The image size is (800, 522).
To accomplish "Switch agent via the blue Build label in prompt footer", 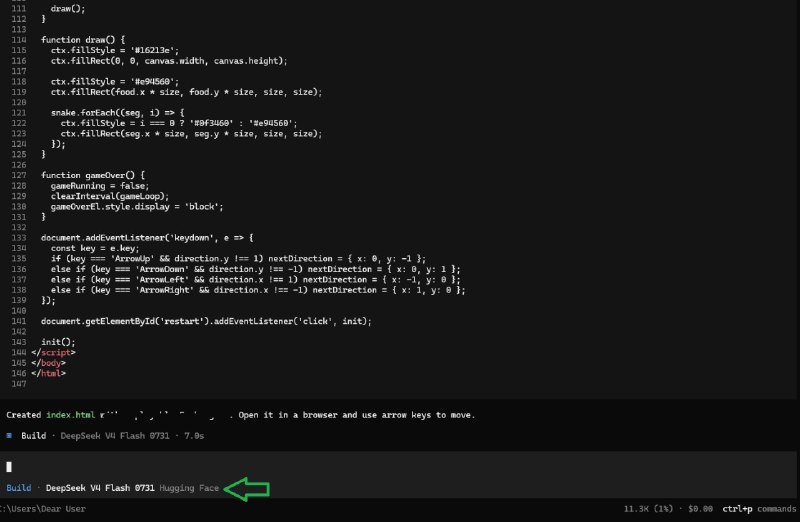I will click(x=19, y=488).
